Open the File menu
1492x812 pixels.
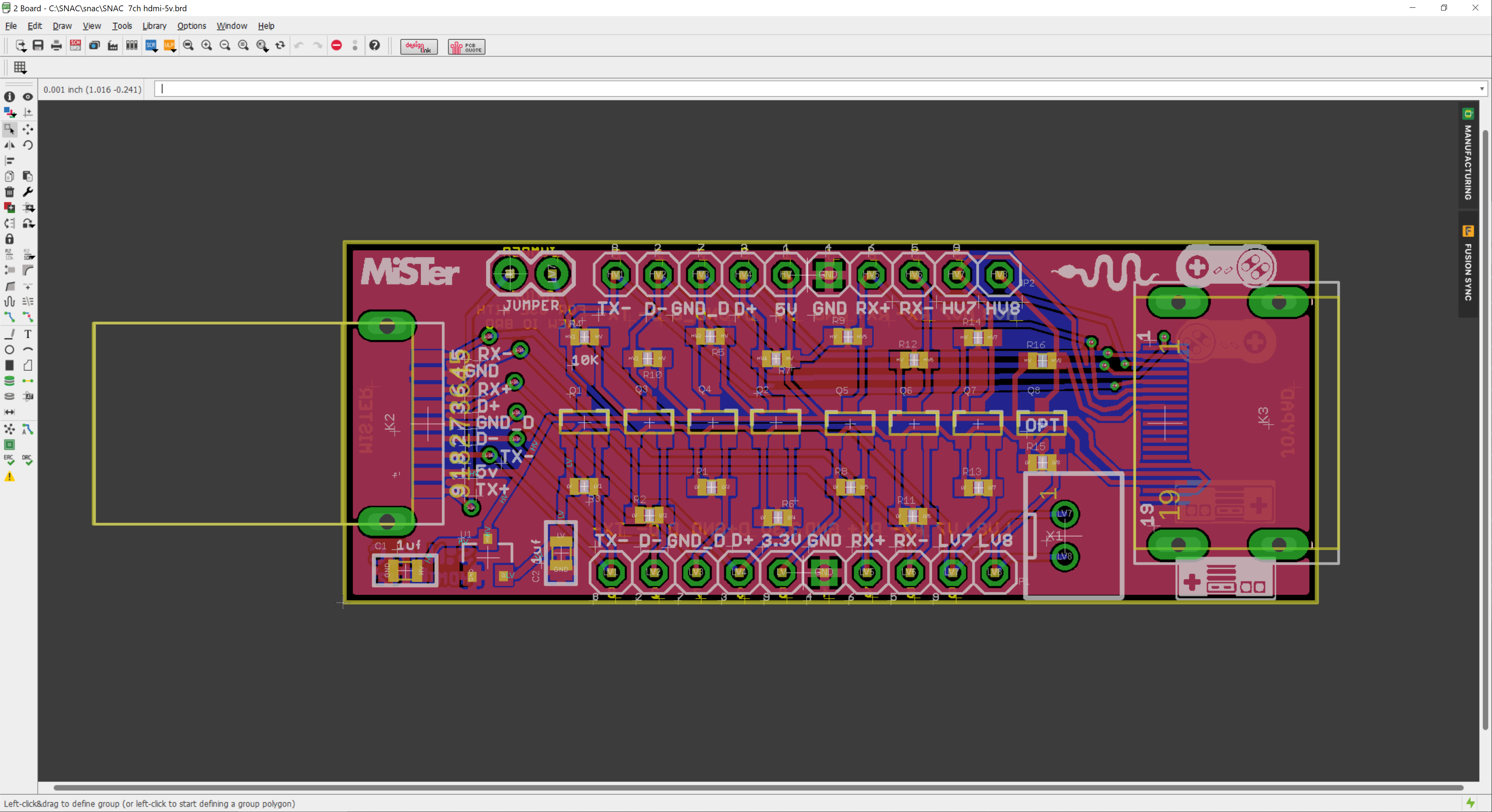(11, 26)
